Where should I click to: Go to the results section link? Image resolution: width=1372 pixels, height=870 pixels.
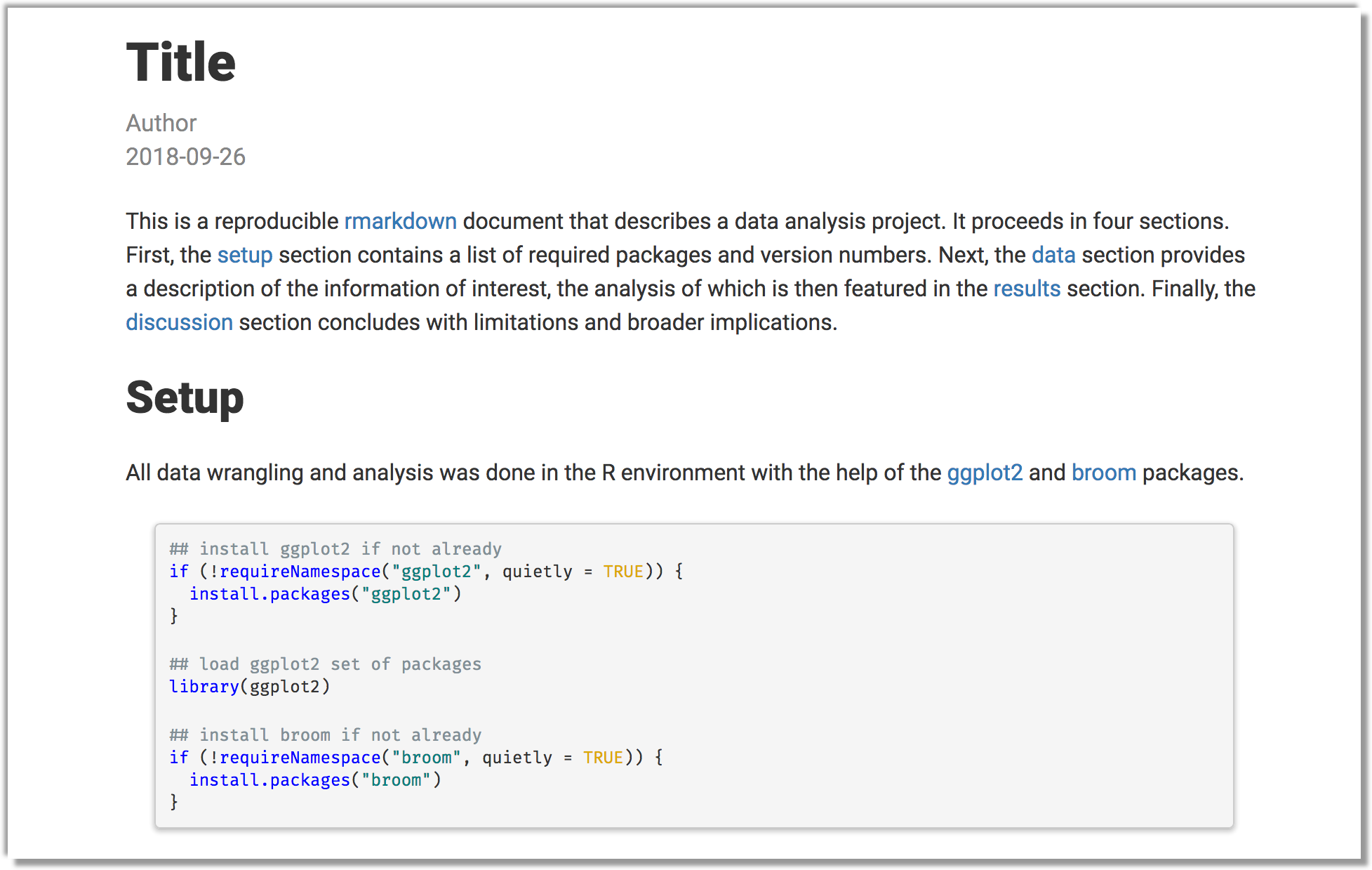pyautogui.click(x=1026, y=289)
